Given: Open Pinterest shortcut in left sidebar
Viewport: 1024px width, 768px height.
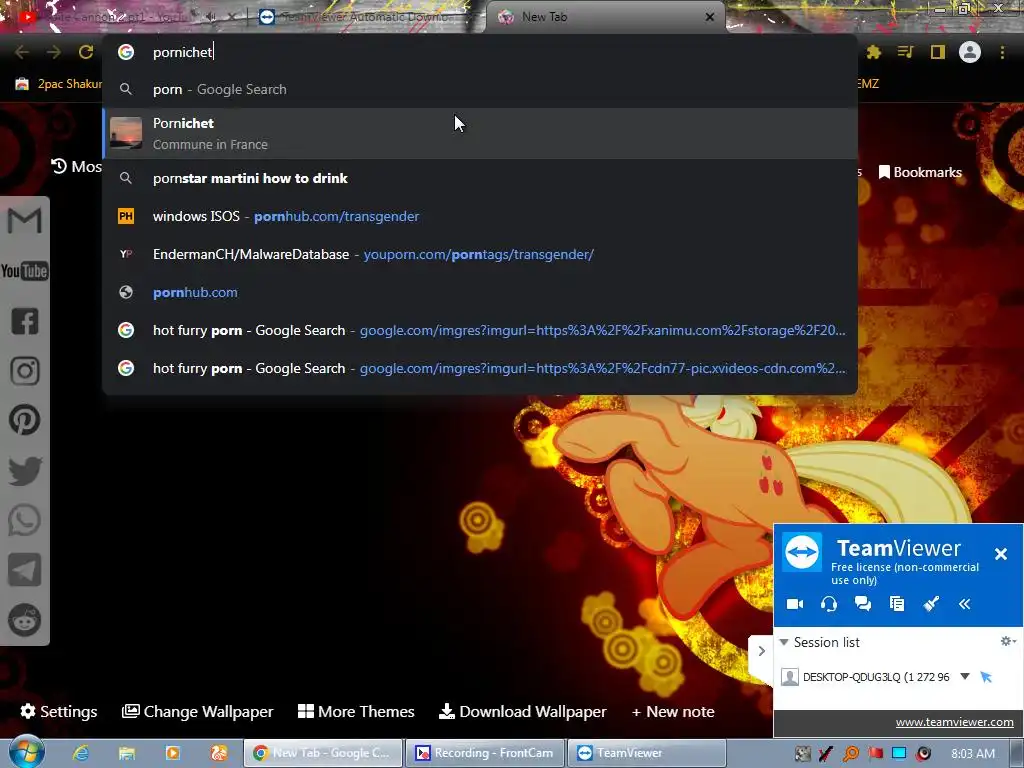Looking at the screenshot, I should coord(25,420).
